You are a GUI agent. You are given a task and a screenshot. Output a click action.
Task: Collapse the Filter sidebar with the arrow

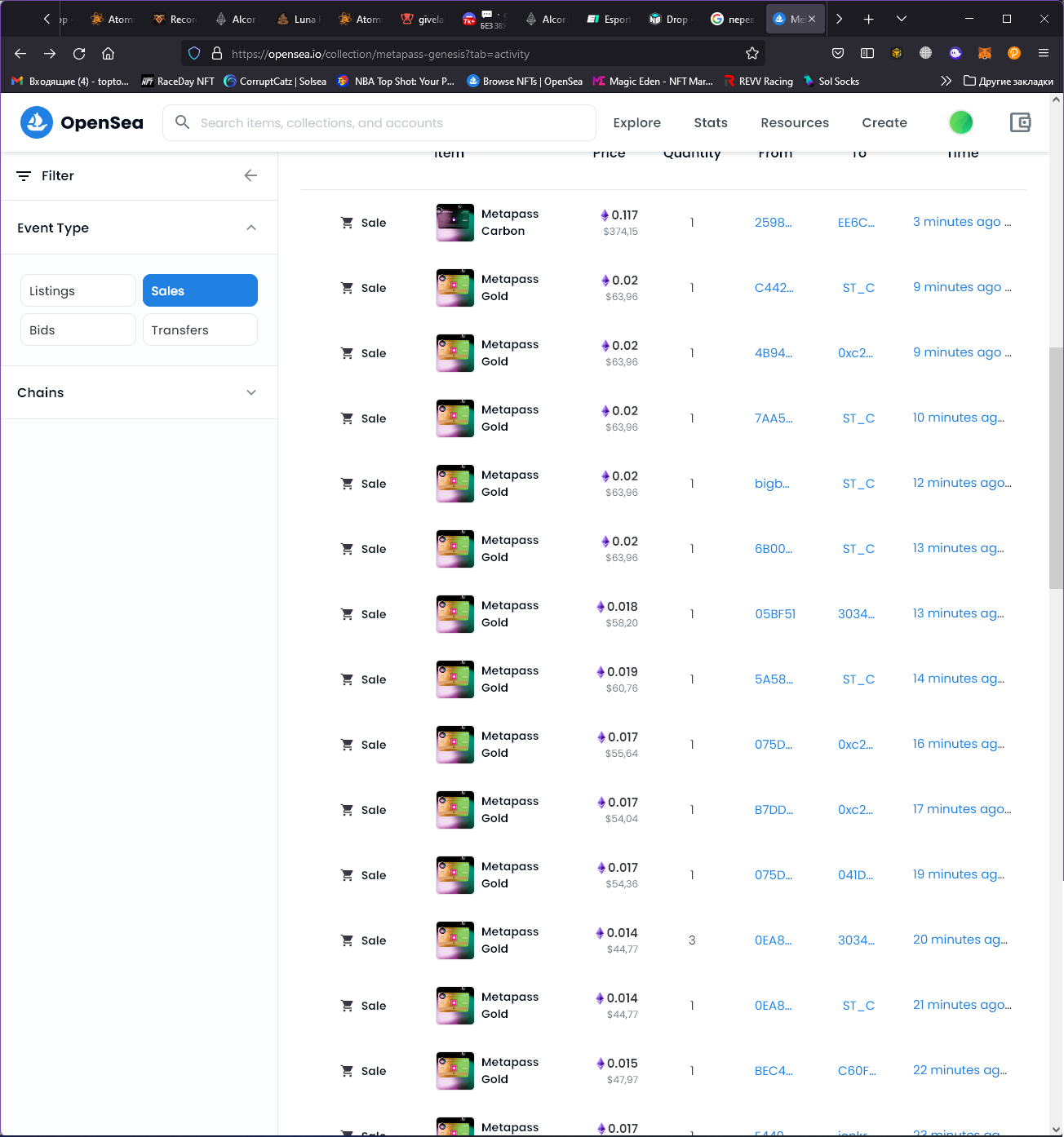250,175
